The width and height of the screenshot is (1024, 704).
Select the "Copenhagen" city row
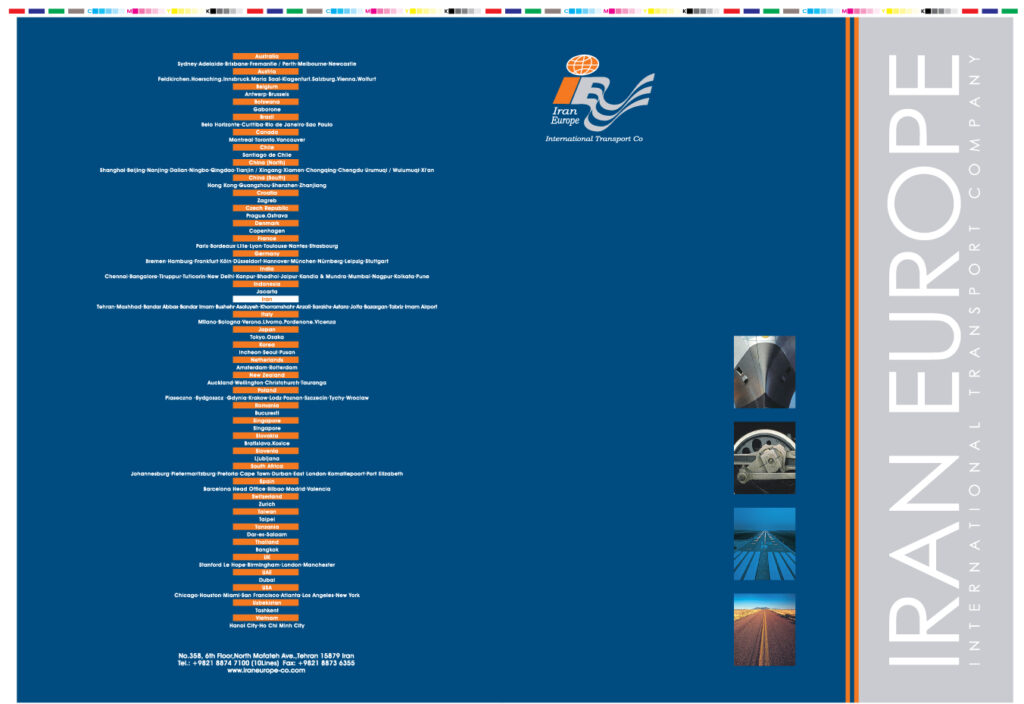click(x=266, y=231)
